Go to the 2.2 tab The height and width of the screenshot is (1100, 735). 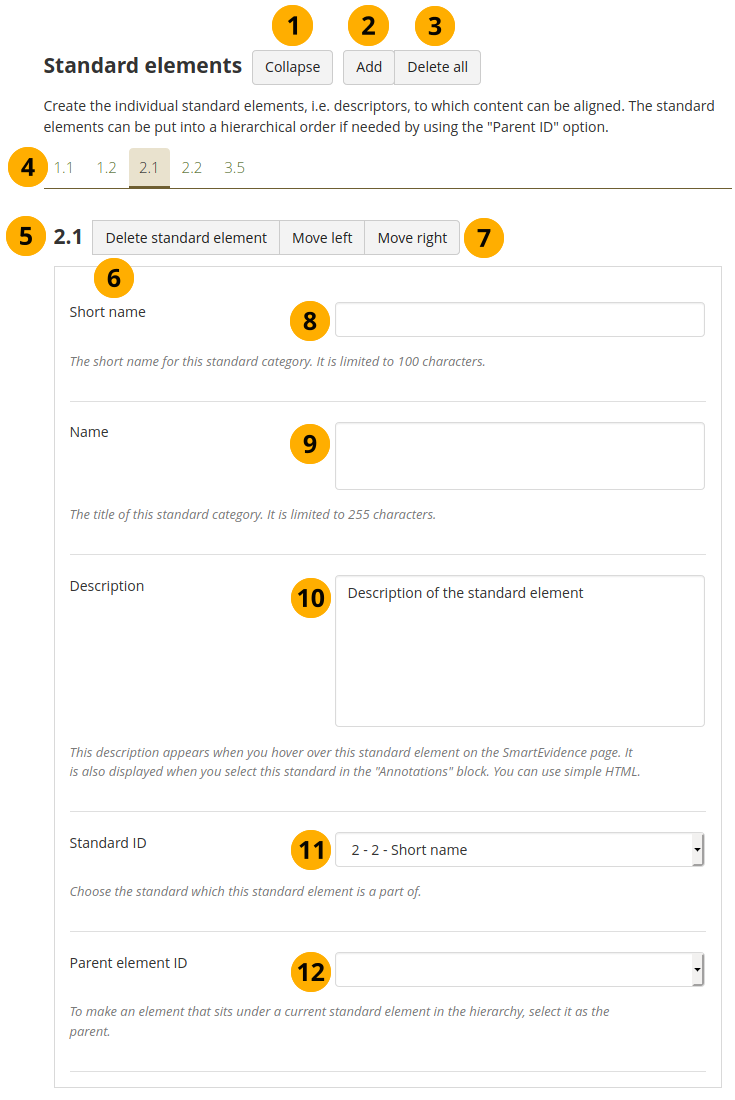coord(192,168)
